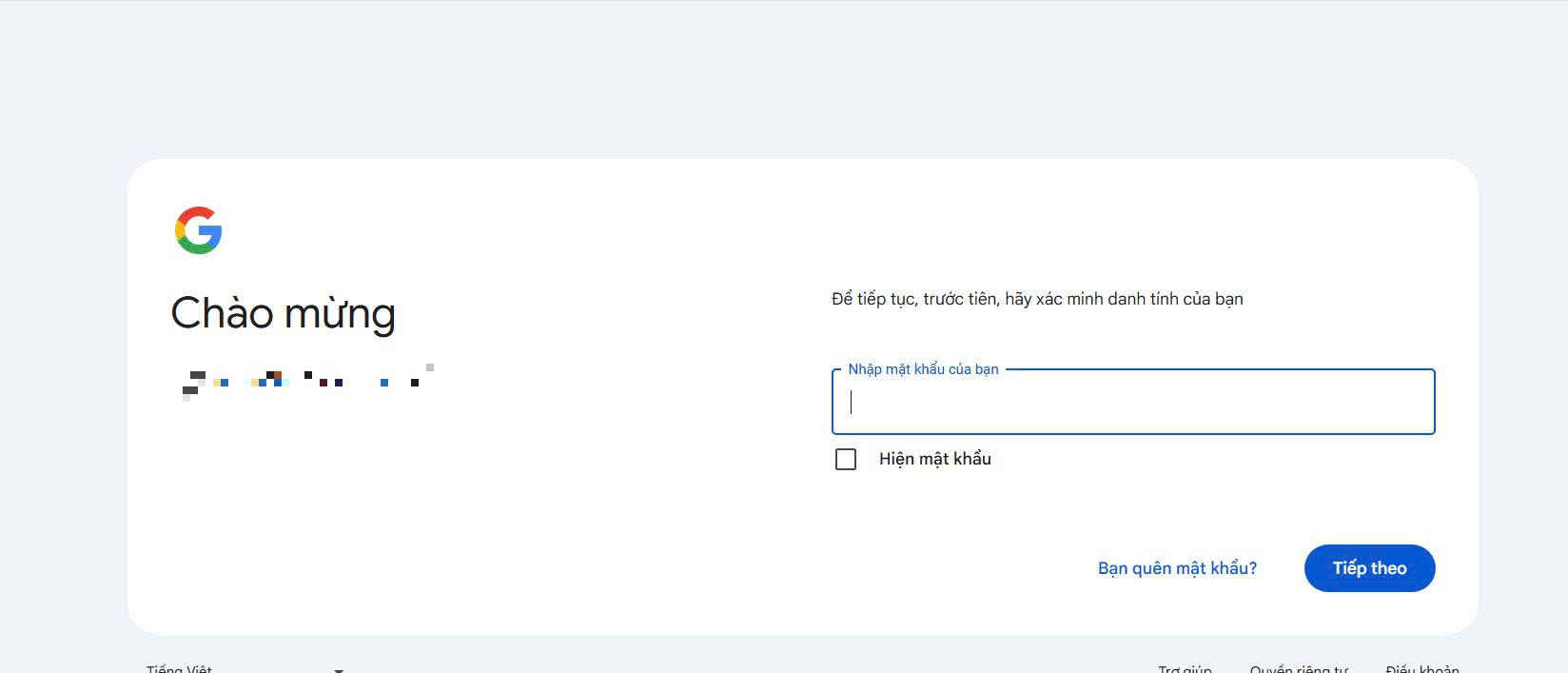
Task: Click empty card space left of 'Bạn quên mật khẩu?'
Action: click(x=951, y=568)
